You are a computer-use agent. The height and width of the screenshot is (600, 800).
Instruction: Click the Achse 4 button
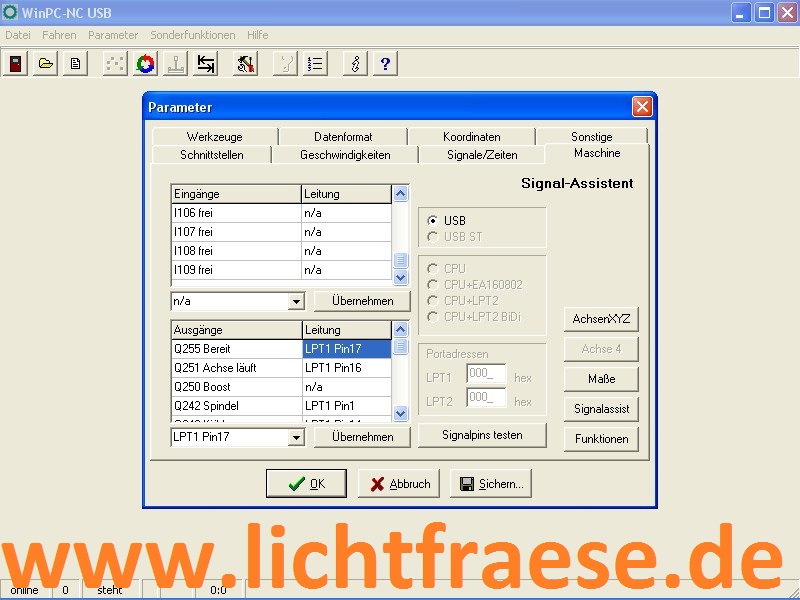(601, 349)
